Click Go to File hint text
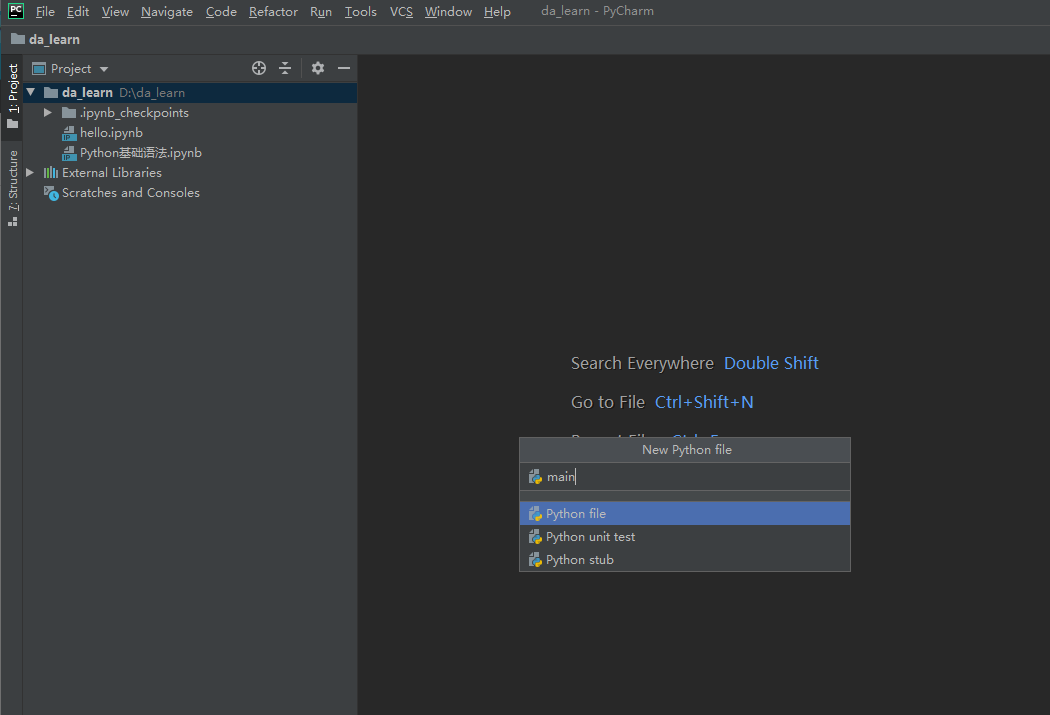 point(607,402)
